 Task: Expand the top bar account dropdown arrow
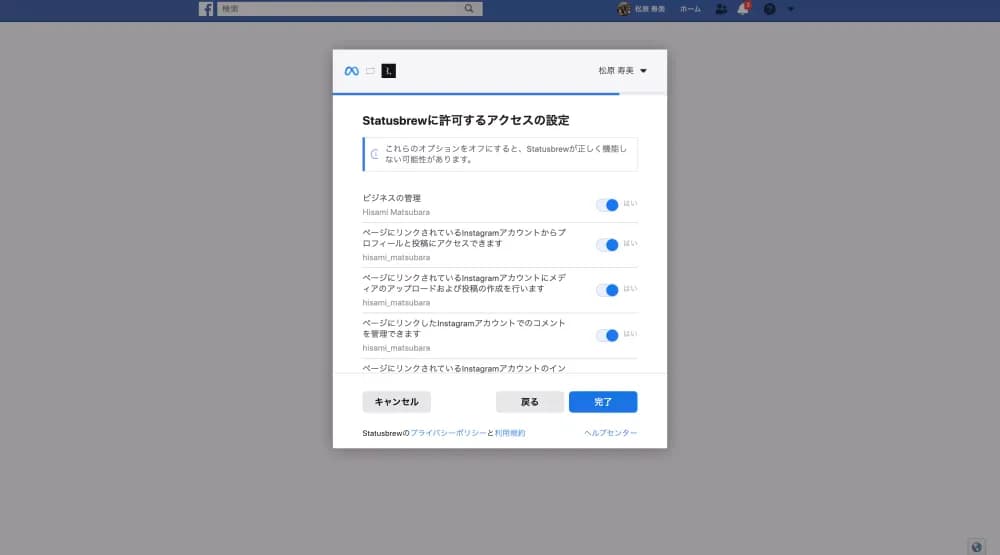[x=791, y=9]
